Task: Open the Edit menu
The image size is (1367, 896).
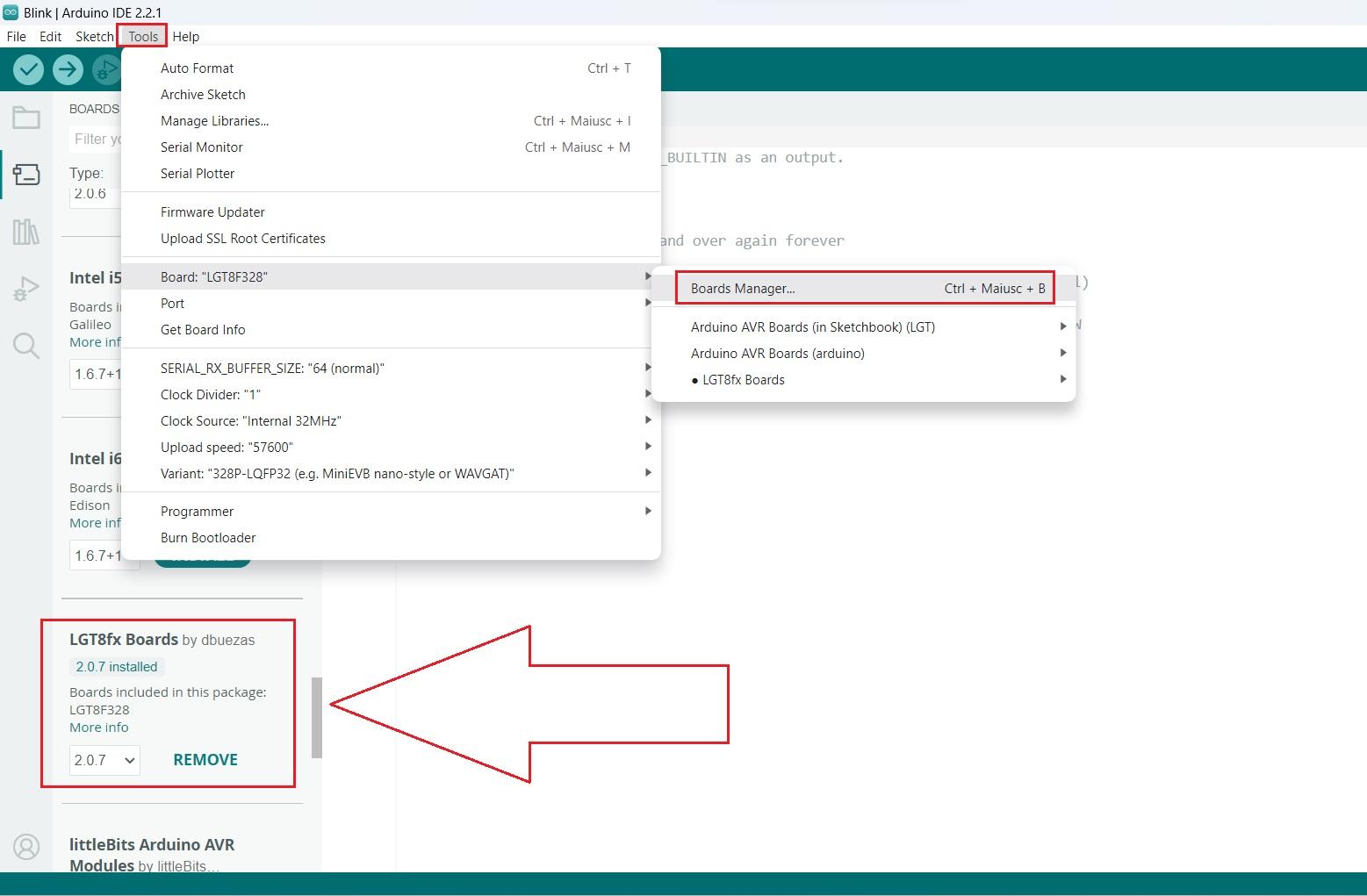Action: click(50, 36)
